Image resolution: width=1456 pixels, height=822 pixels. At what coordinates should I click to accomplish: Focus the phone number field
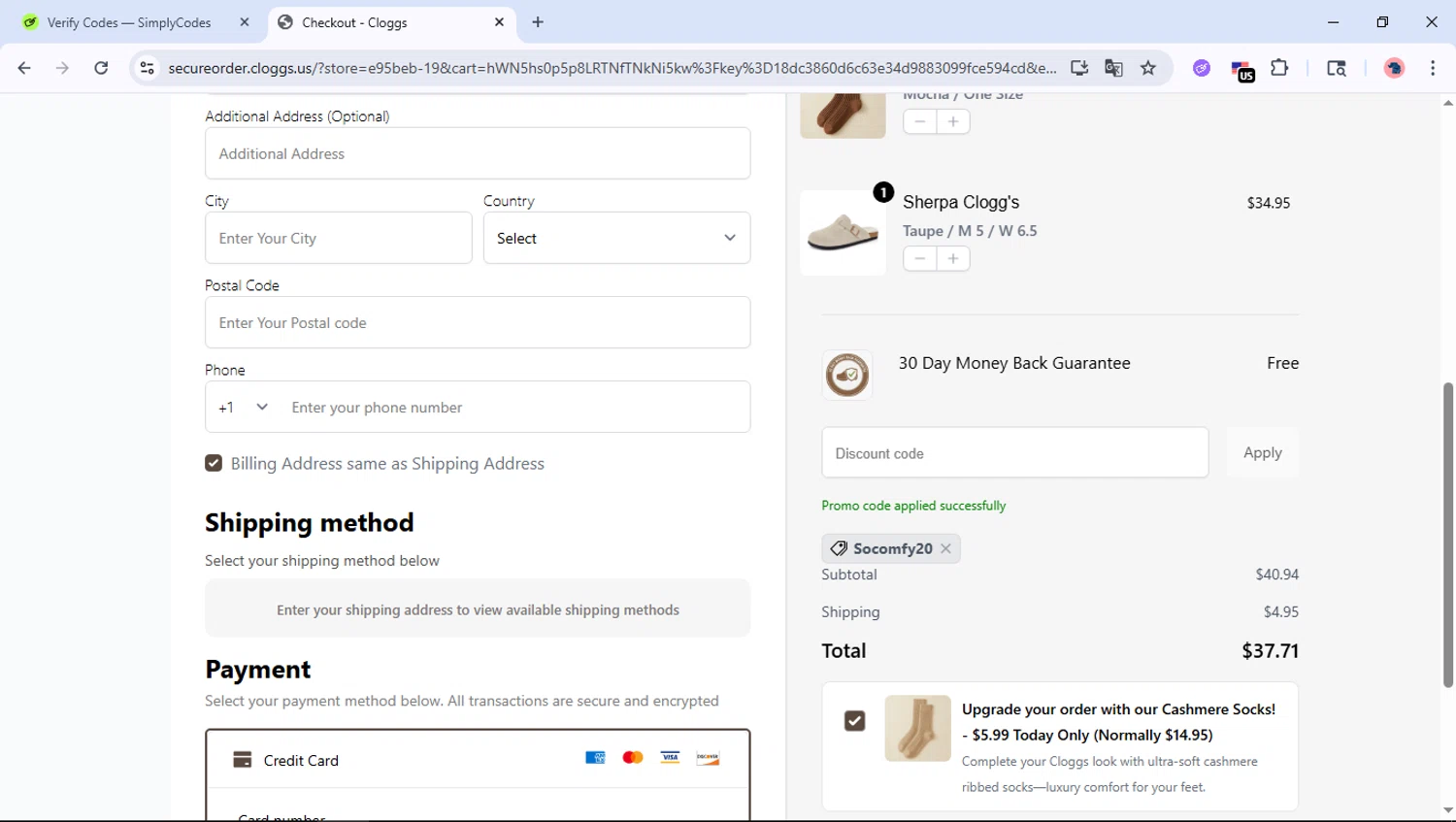point(514,407)
